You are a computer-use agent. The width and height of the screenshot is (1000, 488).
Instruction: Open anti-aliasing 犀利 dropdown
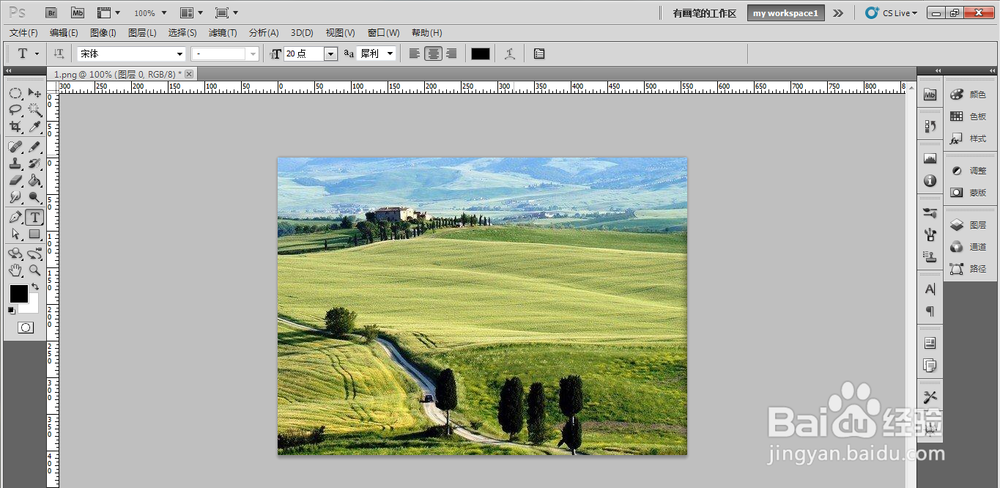390,54
